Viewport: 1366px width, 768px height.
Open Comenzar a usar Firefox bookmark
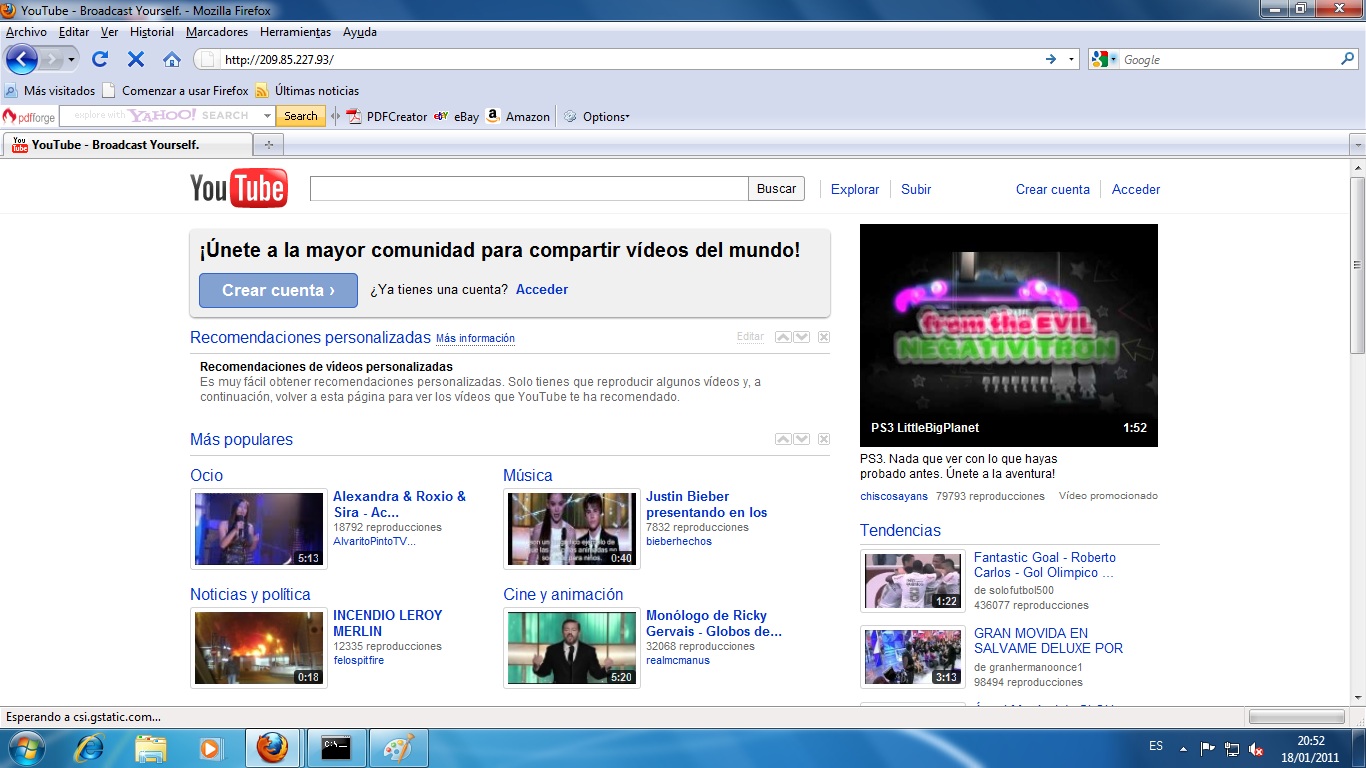tap(175, 90)
